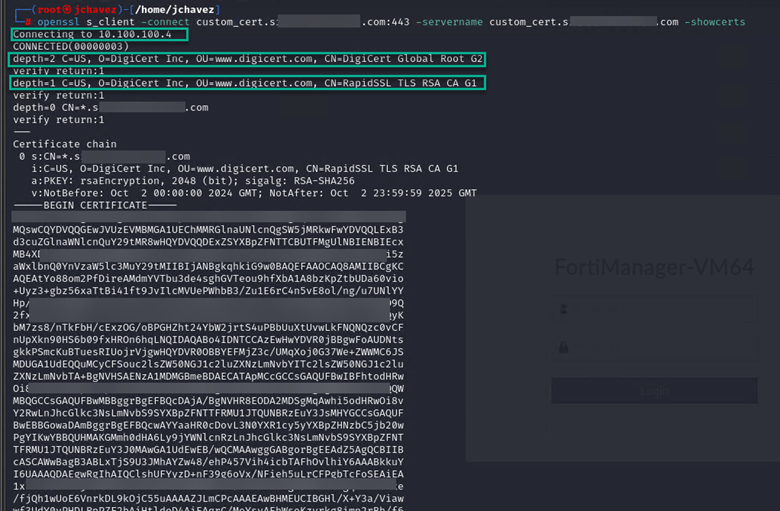Click the a:PKEY rsaEncryption 2048 bit line
The height and width of the screenshot is (511, 780).
tap(193, 181)
